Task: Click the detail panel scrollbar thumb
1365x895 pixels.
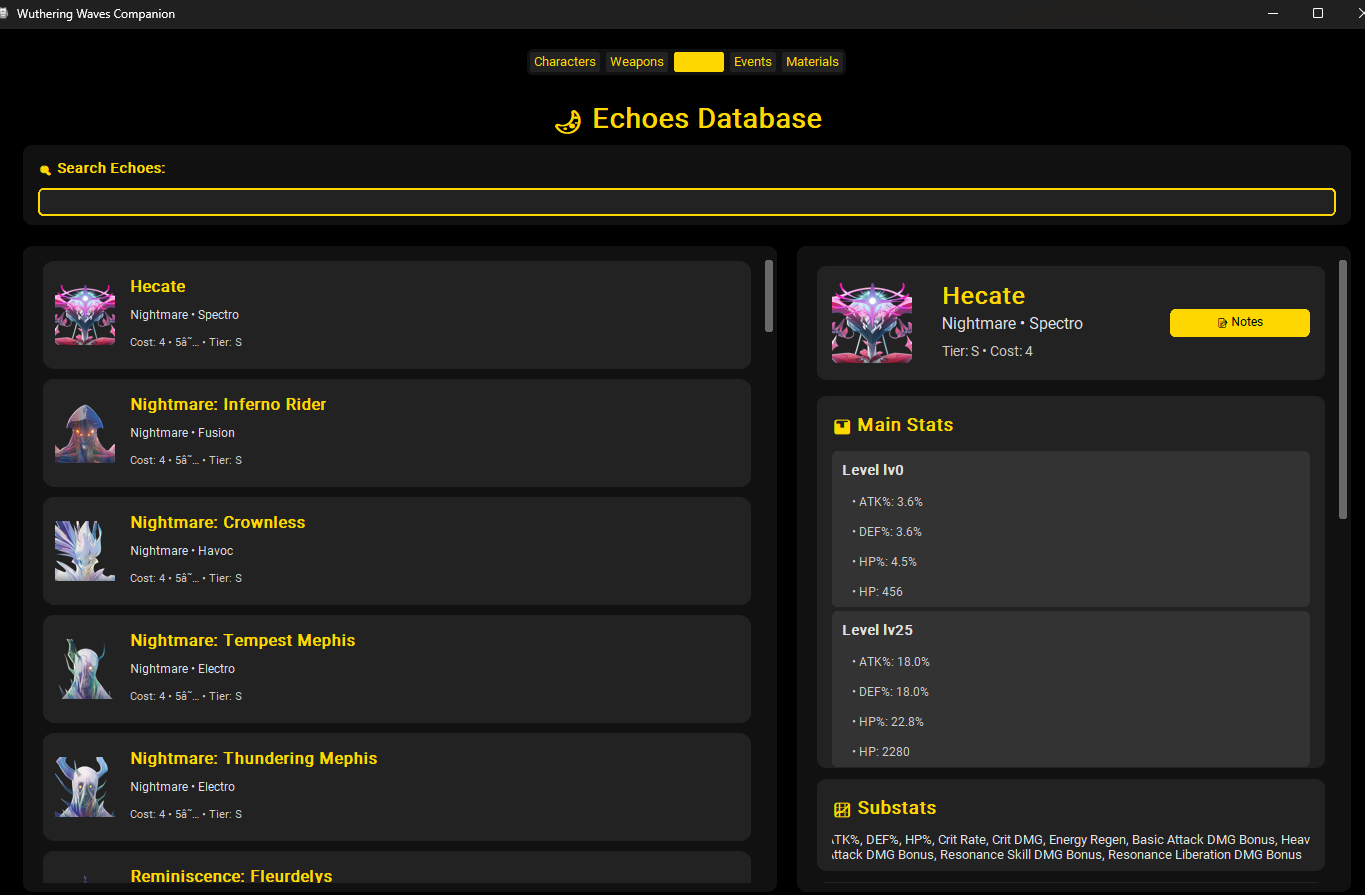Action: tap(1343, 390)
